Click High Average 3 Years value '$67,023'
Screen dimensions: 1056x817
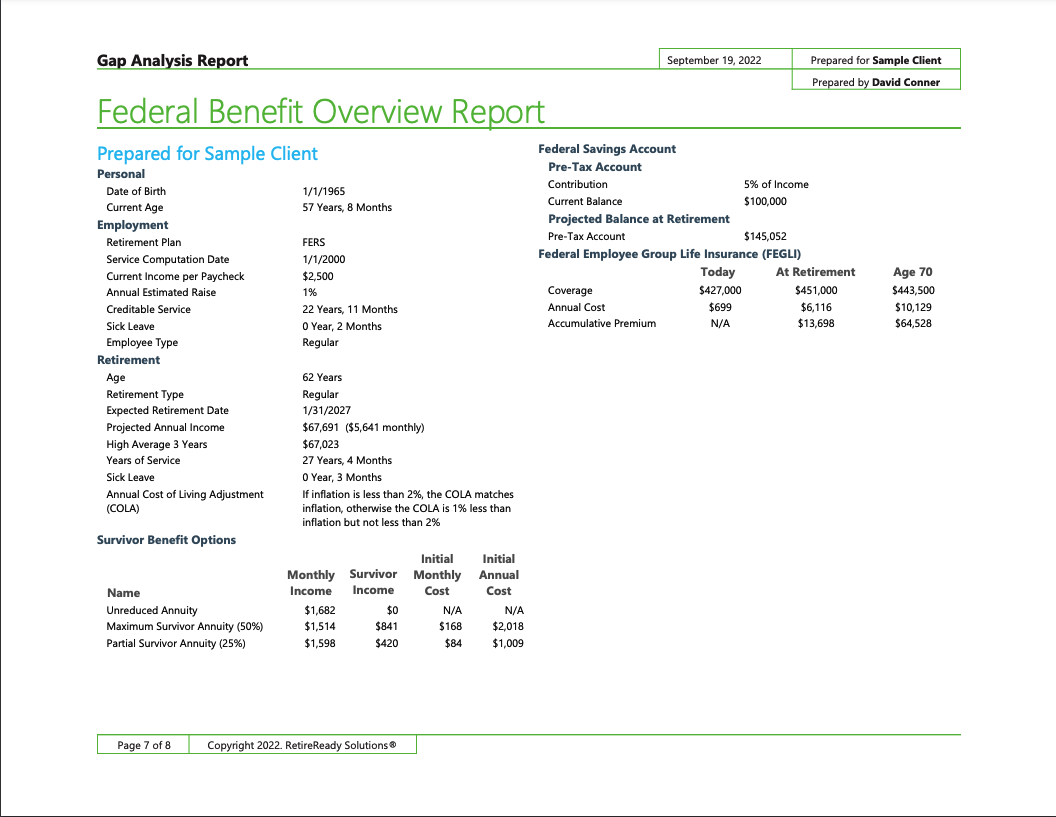[321, 445]
